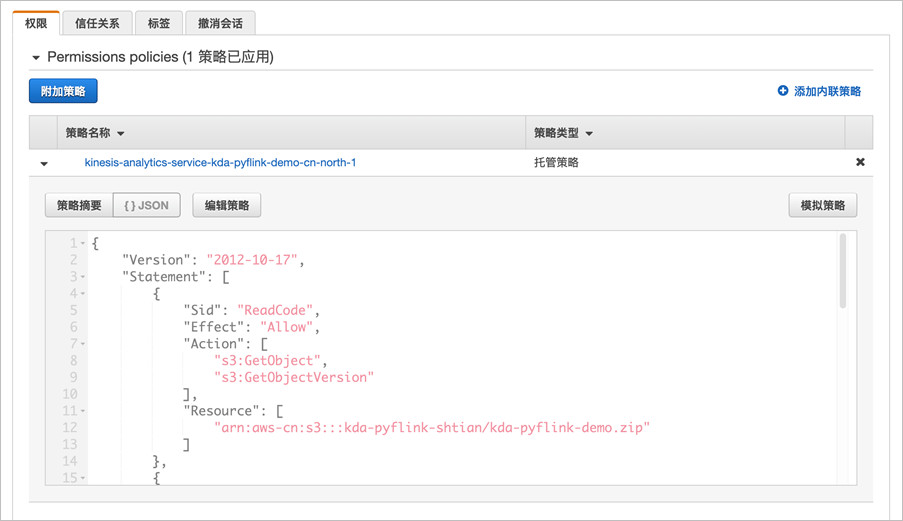Viewport: 903px width, 521px height.
Task: Collapse the kinesis-analytics-service policy row
Action: (x=44, y=164)
